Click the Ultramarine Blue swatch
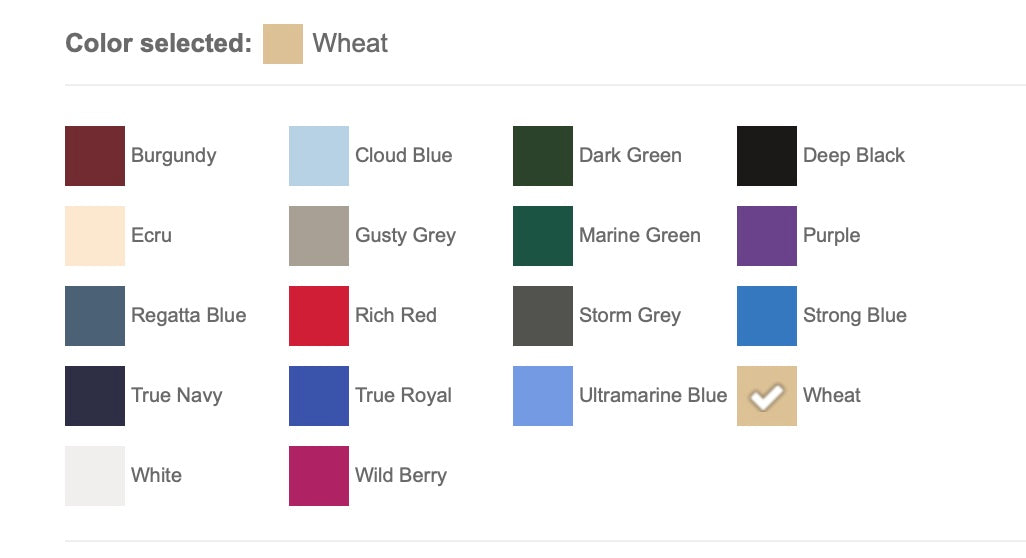The image size is (1026, 558). [x=543, y=396]
